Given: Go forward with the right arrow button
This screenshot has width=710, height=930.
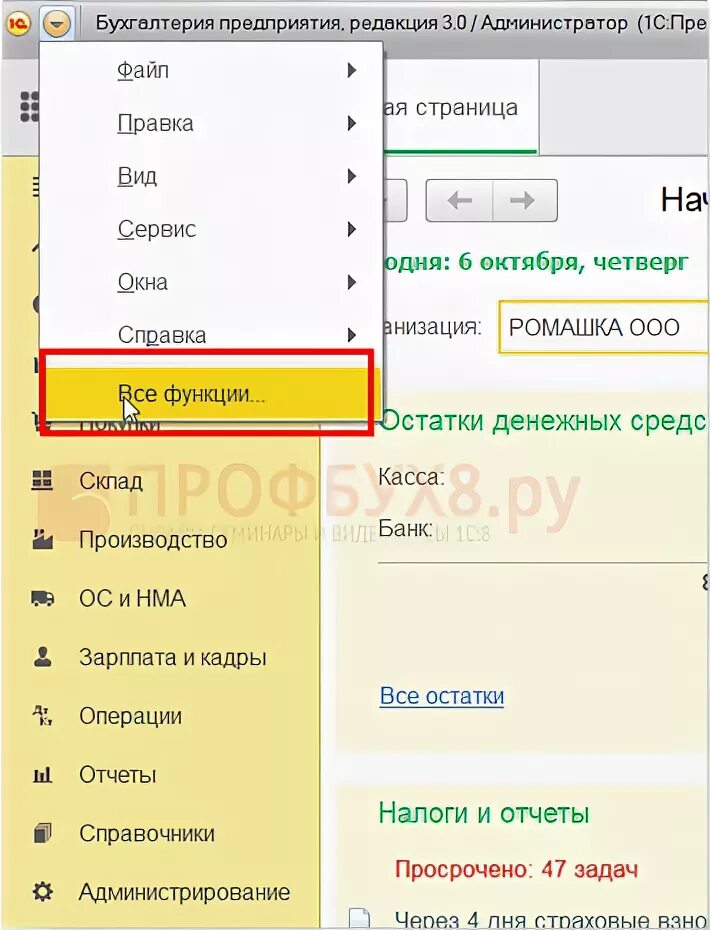Looking at the screenshot, I should [524, 200].
